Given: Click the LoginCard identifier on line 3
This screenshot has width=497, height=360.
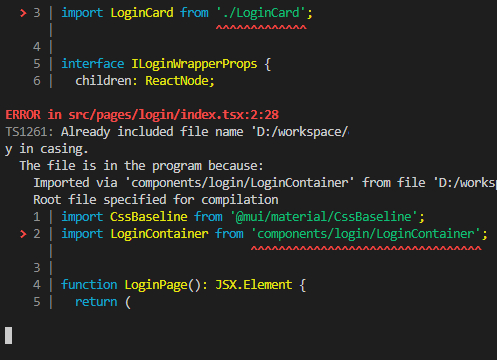Looking at the screenshot, I should [142, 13].
